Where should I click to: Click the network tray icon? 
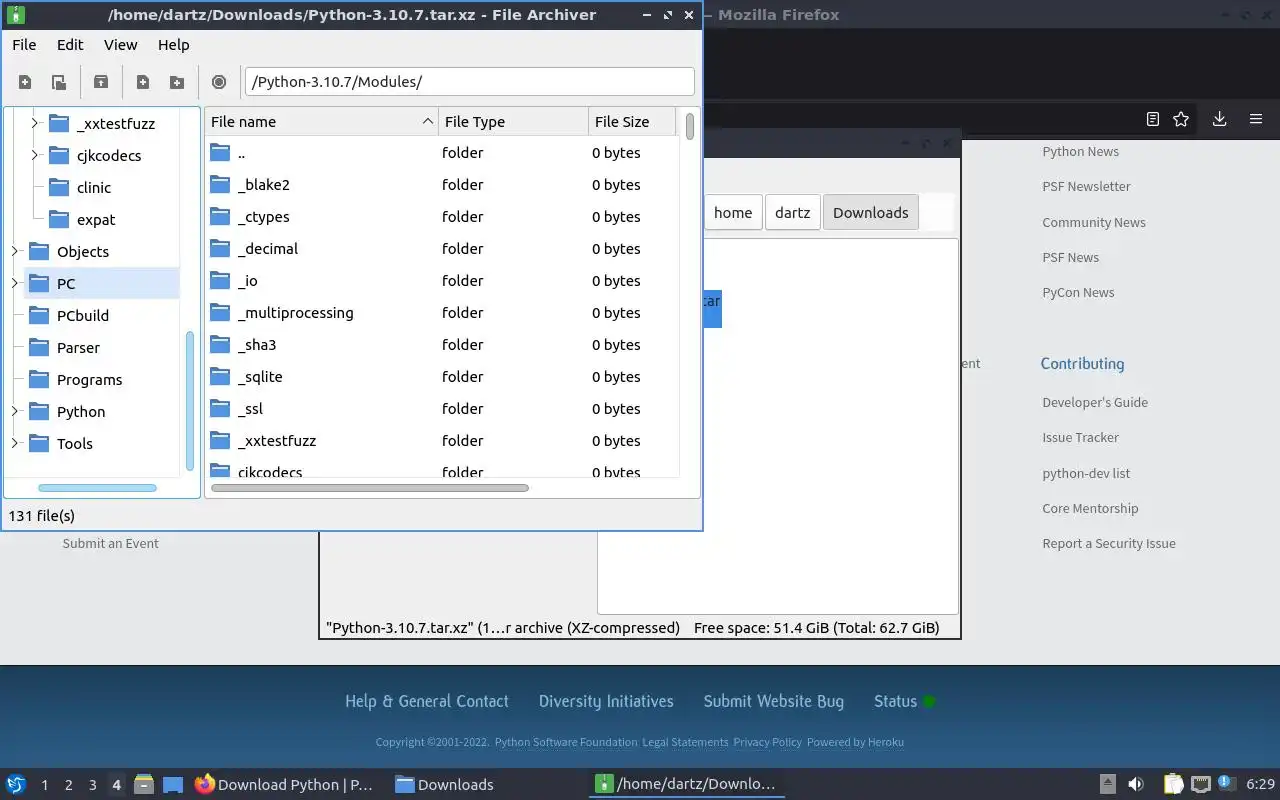click(1201, 784)
